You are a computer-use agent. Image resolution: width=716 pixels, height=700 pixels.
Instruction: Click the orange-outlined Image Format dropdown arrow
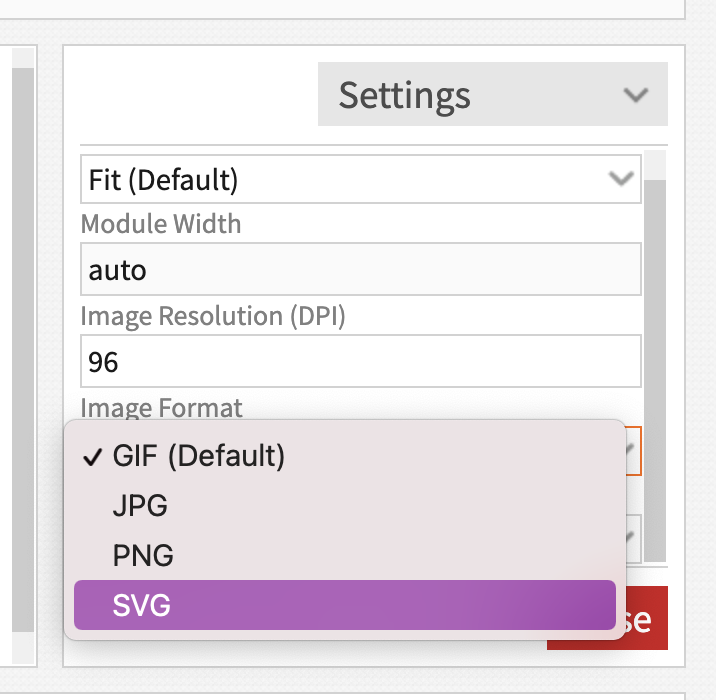click(632, 452)
